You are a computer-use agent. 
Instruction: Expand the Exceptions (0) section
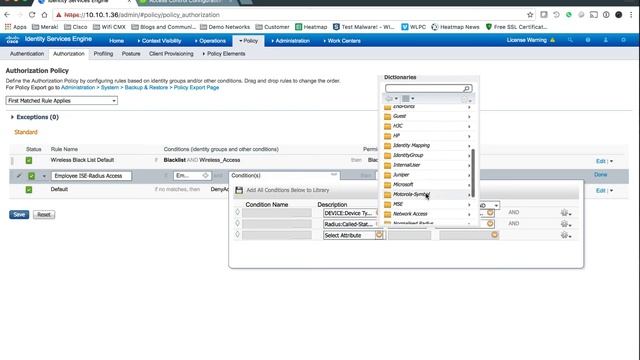[12, 117]
